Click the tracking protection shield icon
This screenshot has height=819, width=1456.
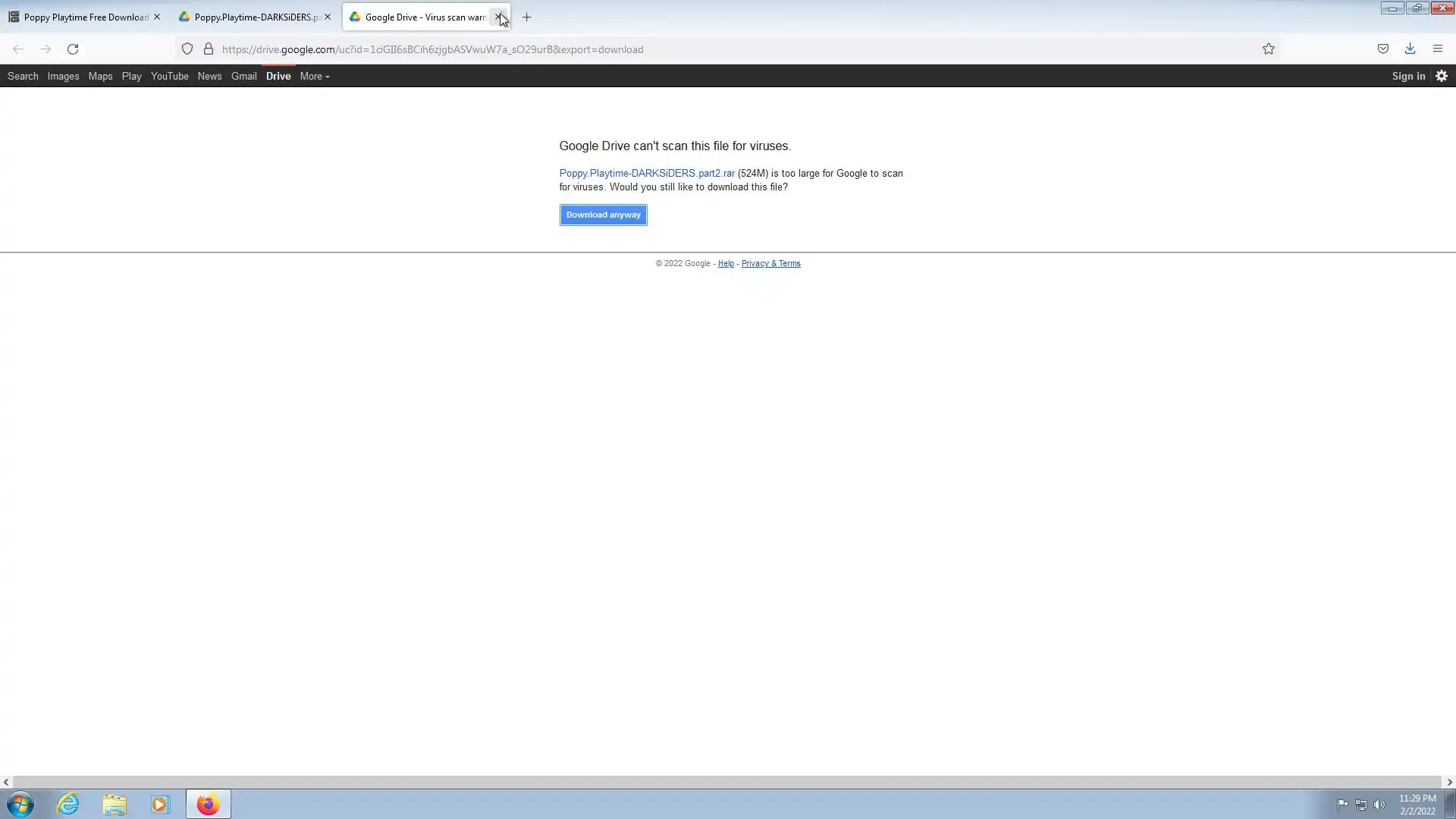(187, 49)
